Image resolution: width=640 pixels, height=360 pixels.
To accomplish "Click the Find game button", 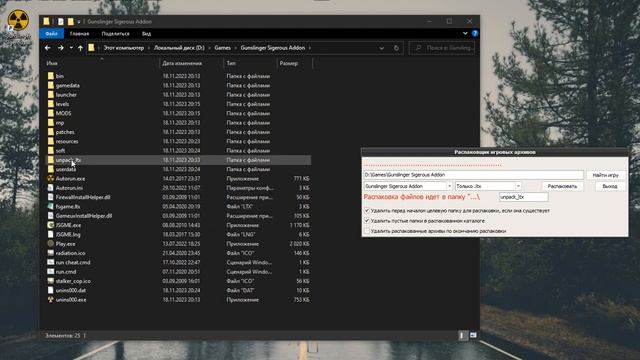I will pyautogui.click(x=605, y=175).
